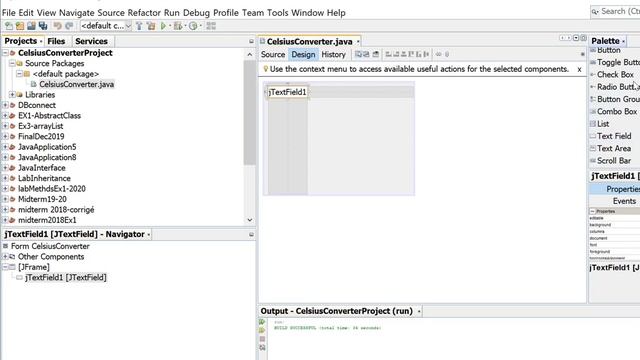Re-run project from Output panel sidebar

click(262, 322)
